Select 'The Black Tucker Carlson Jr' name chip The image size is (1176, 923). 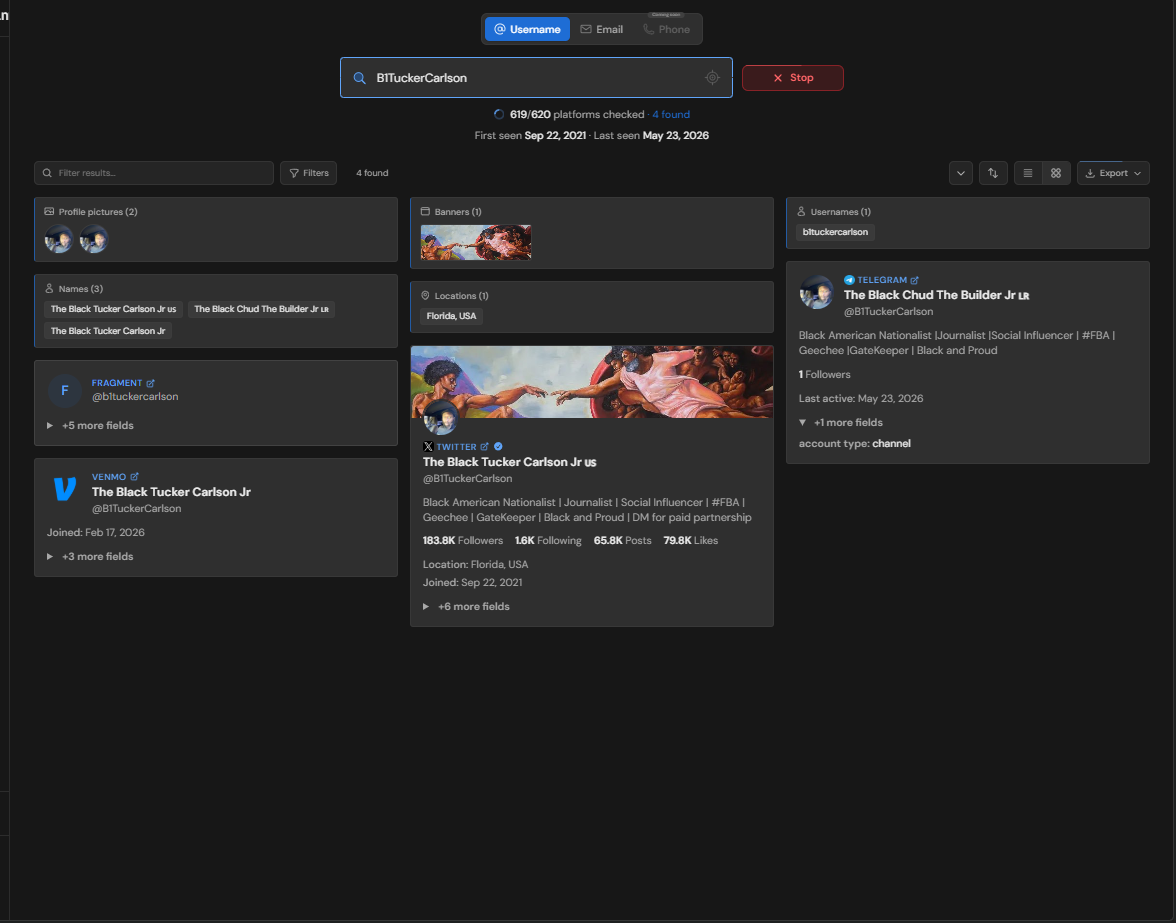coord(108,331)
